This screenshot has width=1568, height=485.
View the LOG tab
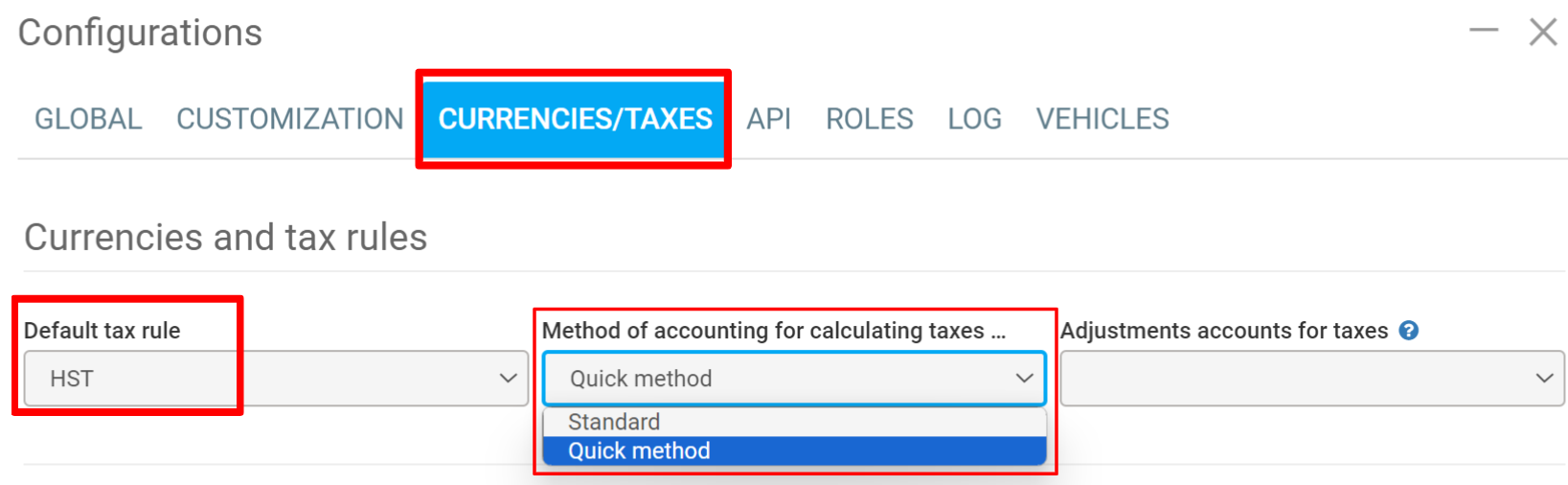pos(974,119)
